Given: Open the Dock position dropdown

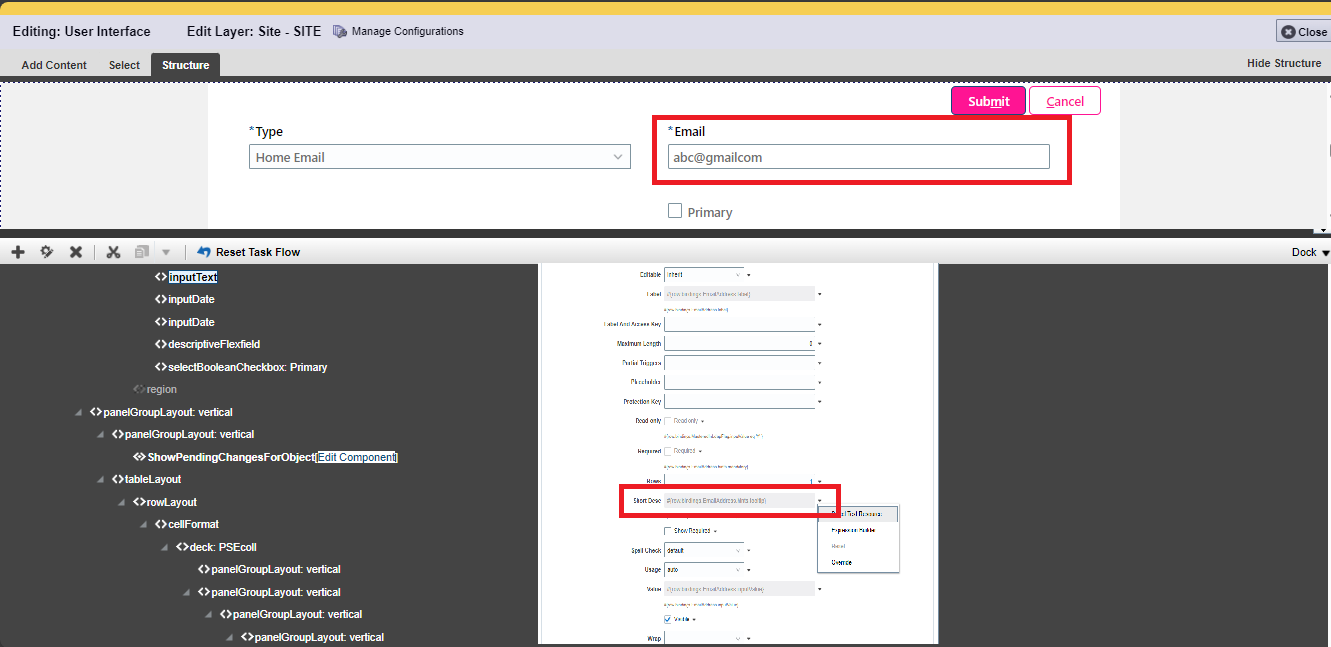Looking at the screenshot, I should pyautogui.click(x=1308, y=251).
